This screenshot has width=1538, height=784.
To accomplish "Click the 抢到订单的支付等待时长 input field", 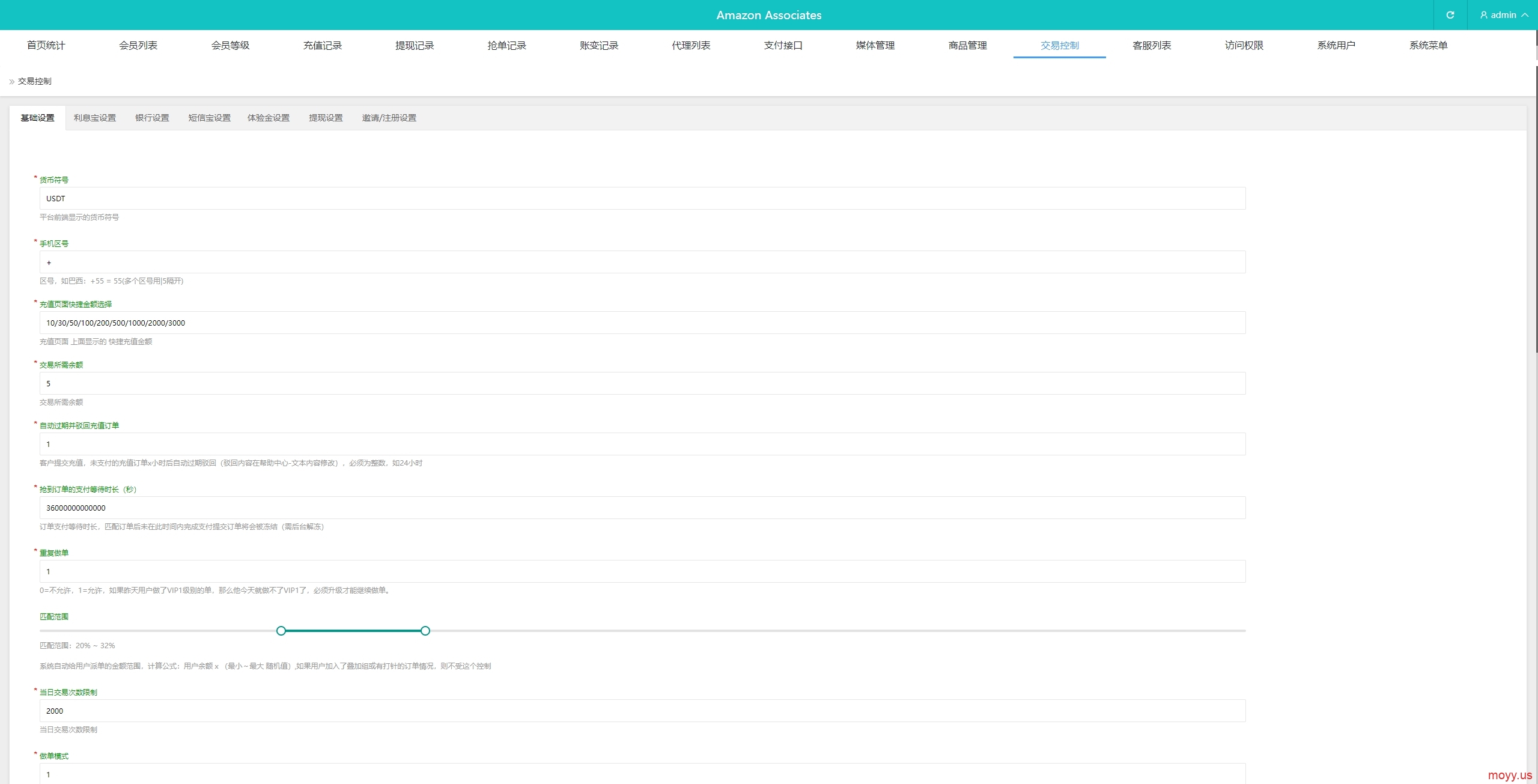I will 642,508.
